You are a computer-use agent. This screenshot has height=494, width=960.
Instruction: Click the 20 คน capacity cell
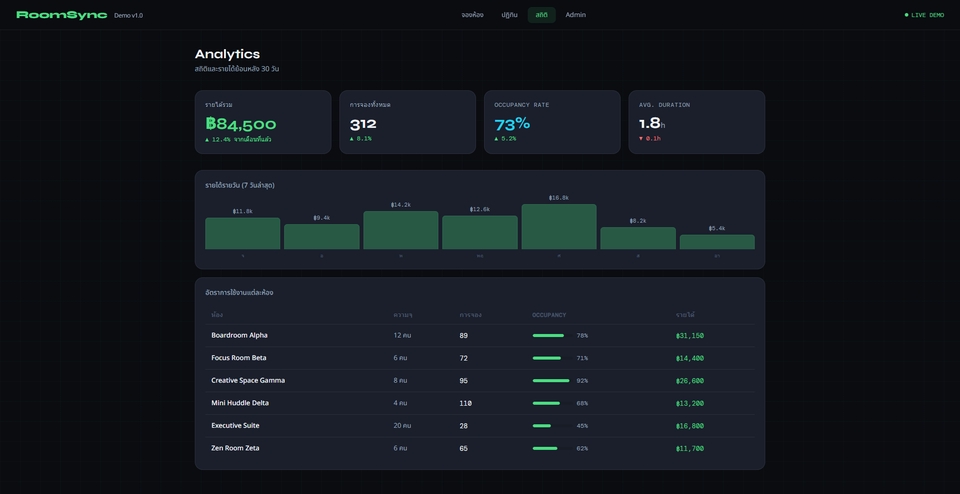tap(402, 425)
